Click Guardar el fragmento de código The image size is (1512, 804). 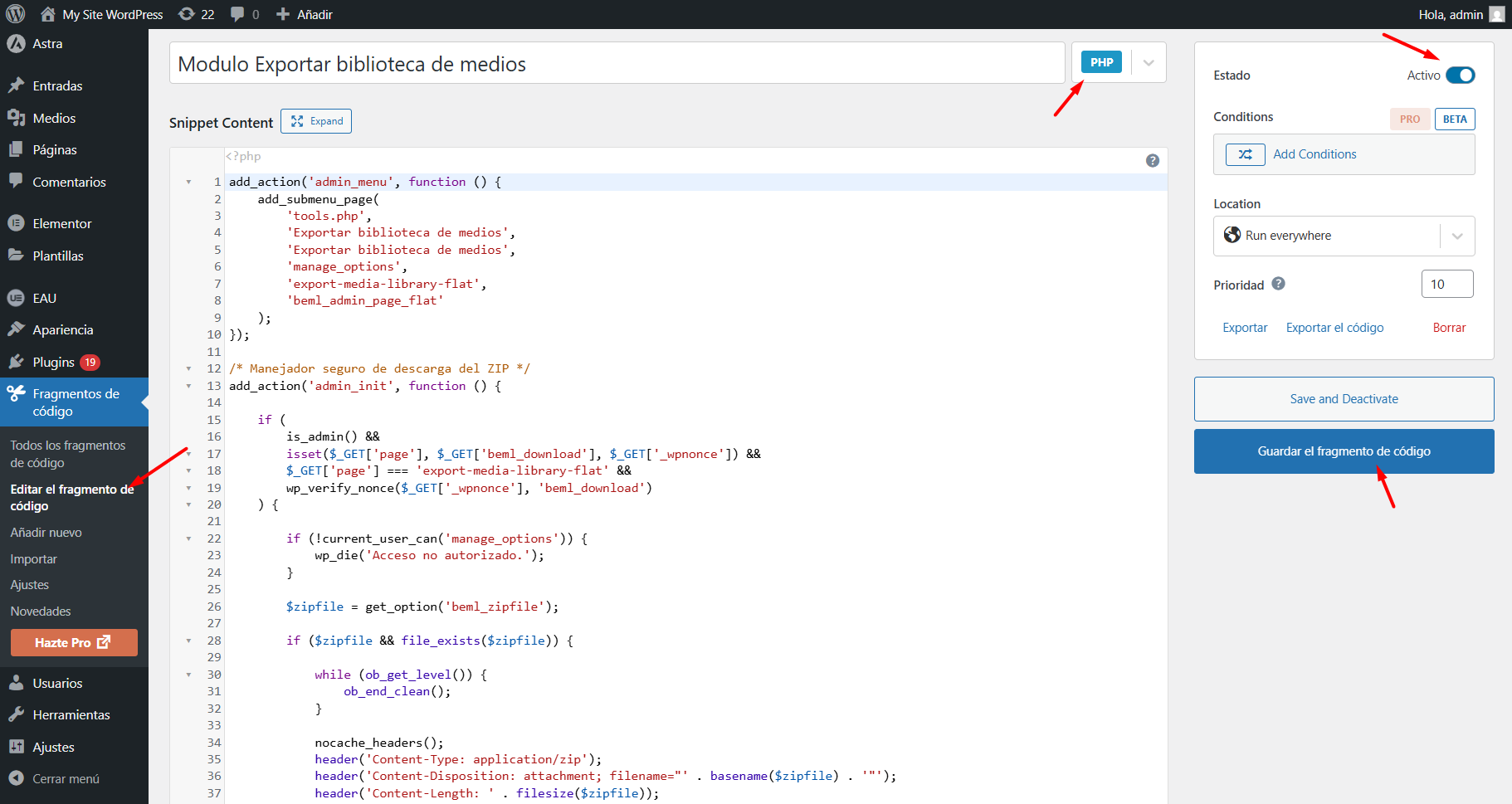[x=1343, y=451]
